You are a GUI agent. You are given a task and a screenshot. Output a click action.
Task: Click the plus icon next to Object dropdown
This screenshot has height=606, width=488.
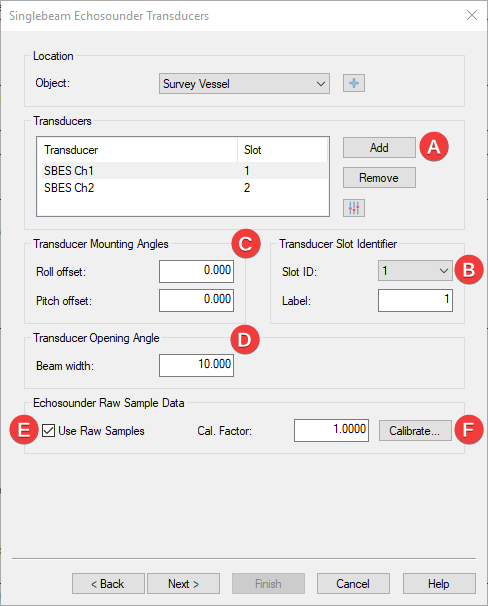(x=354, y=83)
